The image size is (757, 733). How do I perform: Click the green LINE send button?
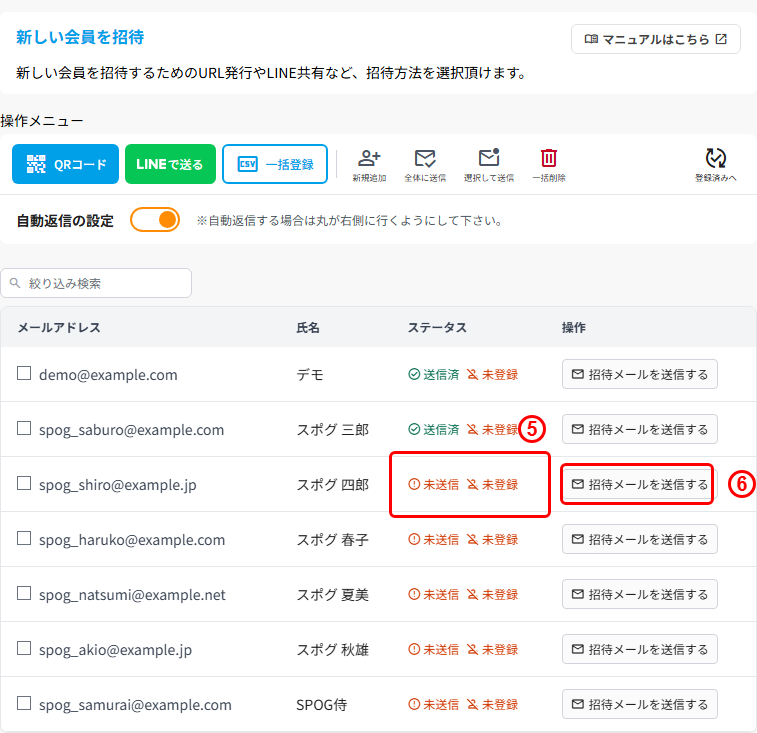170,164
